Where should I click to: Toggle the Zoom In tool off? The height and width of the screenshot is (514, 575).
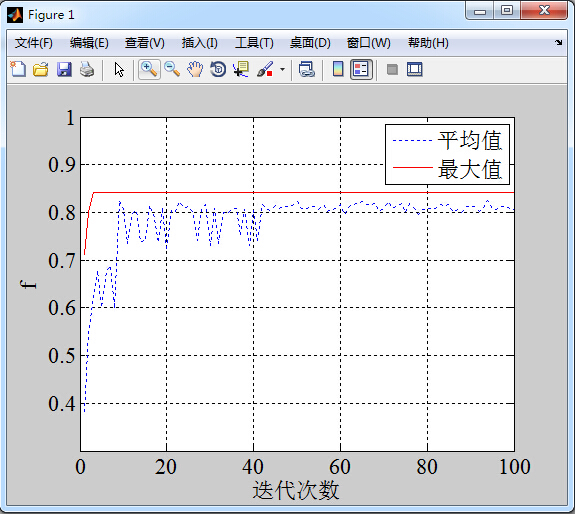coord(149,69)
